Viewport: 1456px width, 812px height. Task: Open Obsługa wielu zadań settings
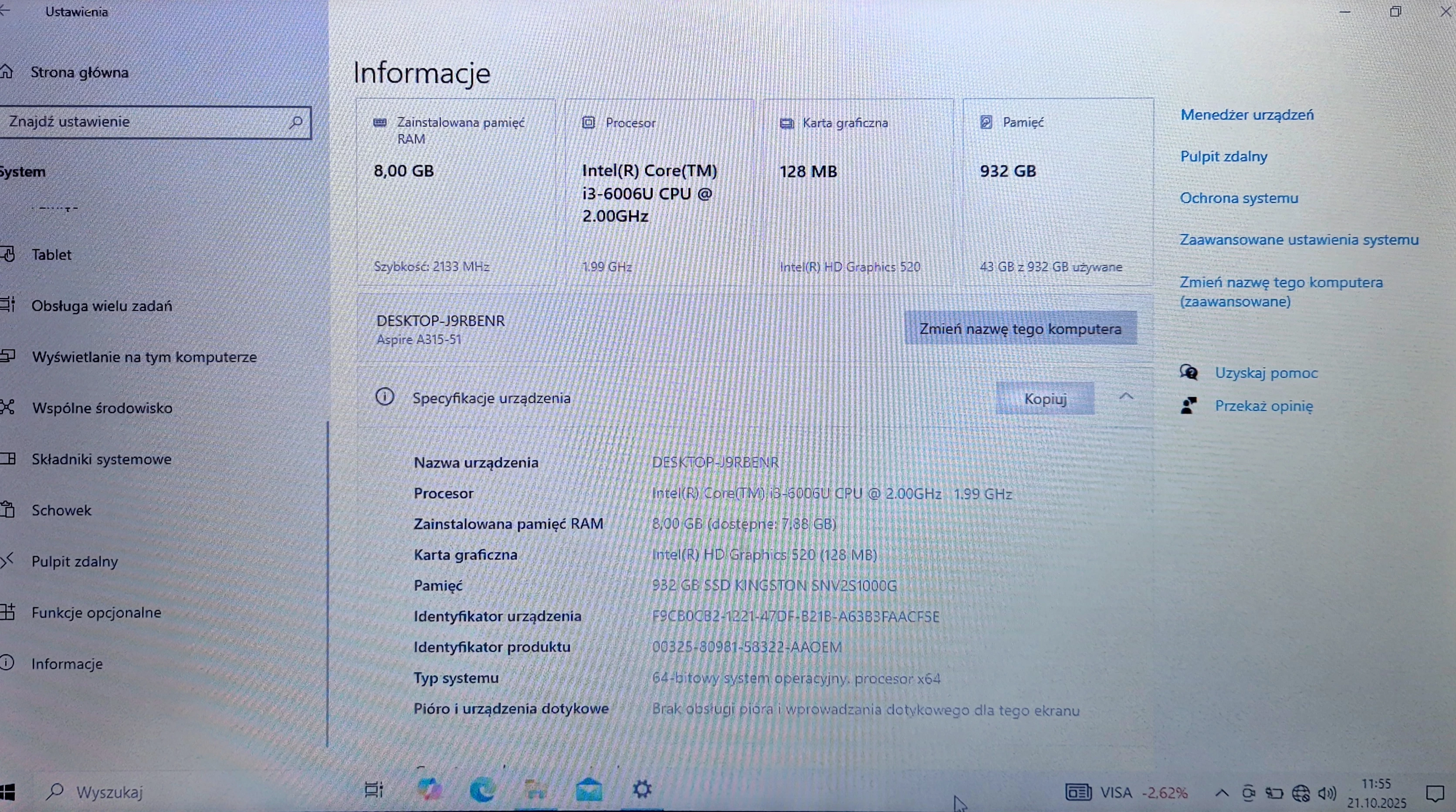point(102,306)
